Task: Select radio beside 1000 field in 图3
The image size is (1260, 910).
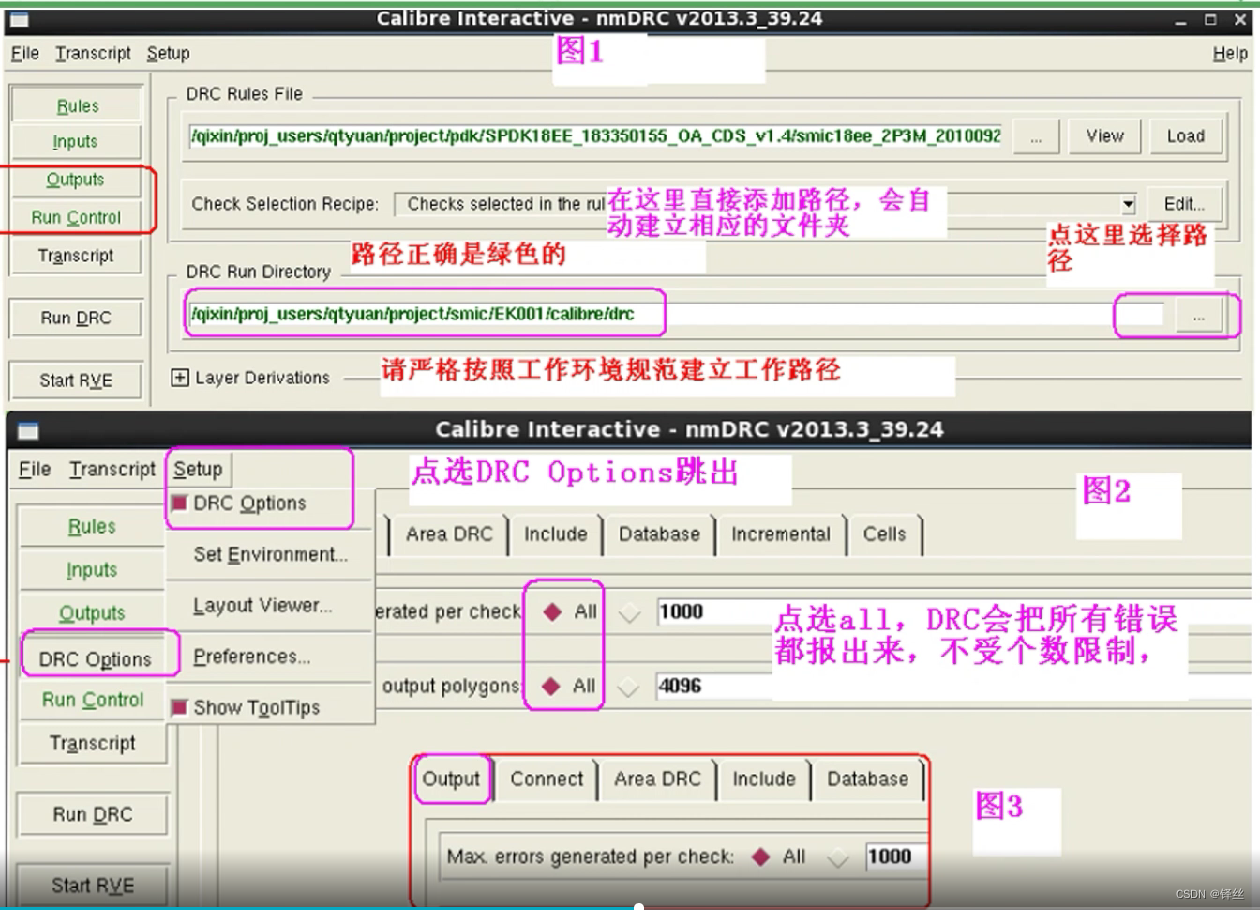Action: click(838, 857)
